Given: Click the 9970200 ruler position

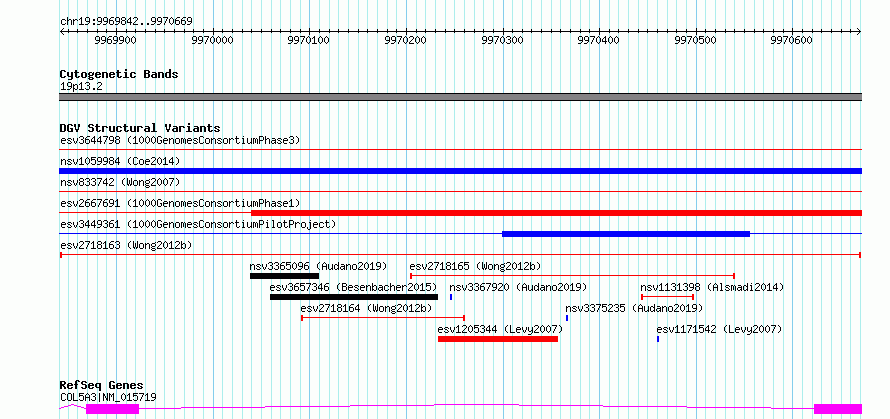Looking at the screenshot, I should coord(405,40).
